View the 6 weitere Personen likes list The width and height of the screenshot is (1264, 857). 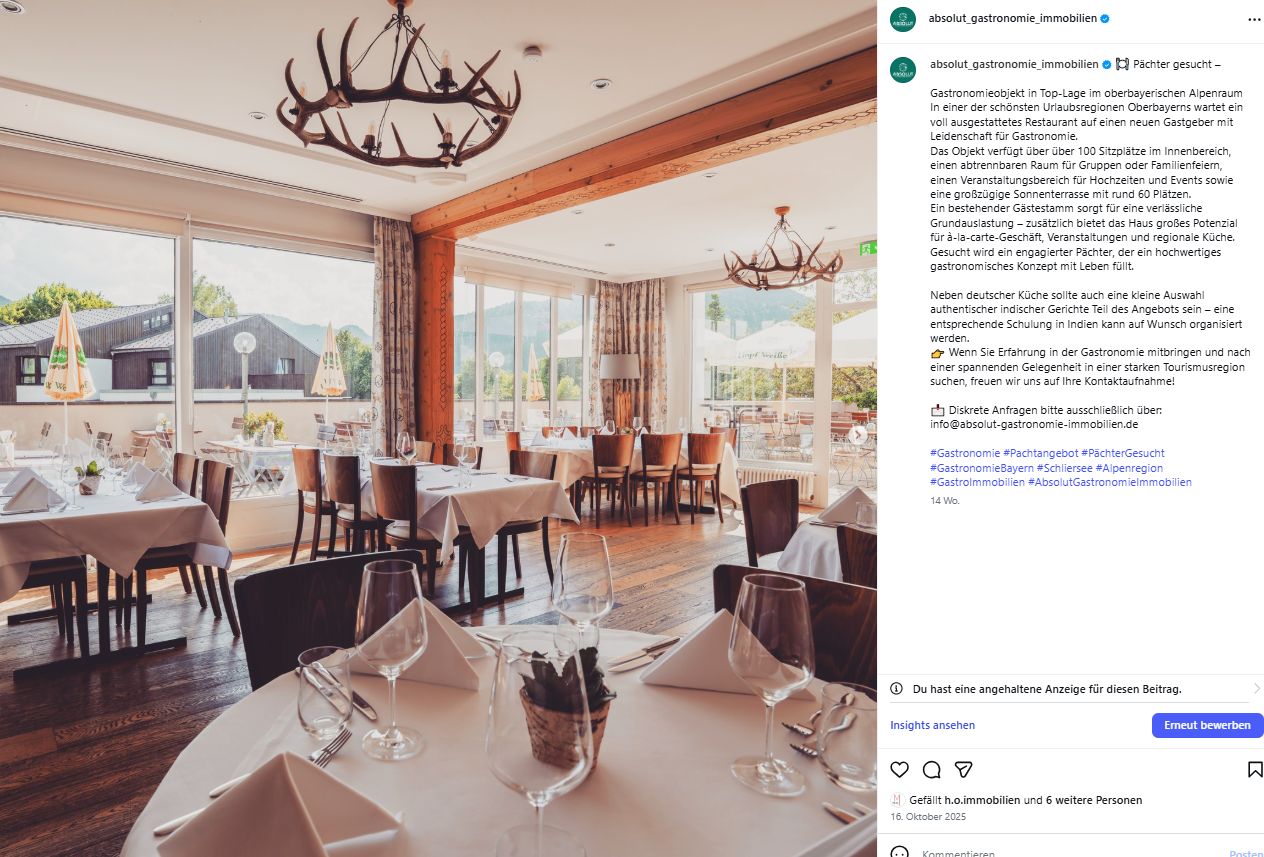[1094, 800]
